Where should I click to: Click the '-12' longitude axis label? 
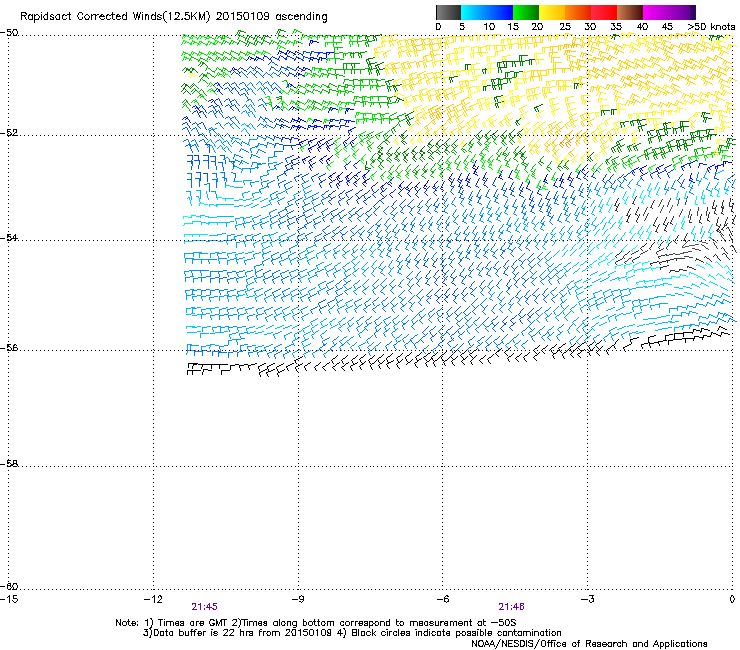153,599
